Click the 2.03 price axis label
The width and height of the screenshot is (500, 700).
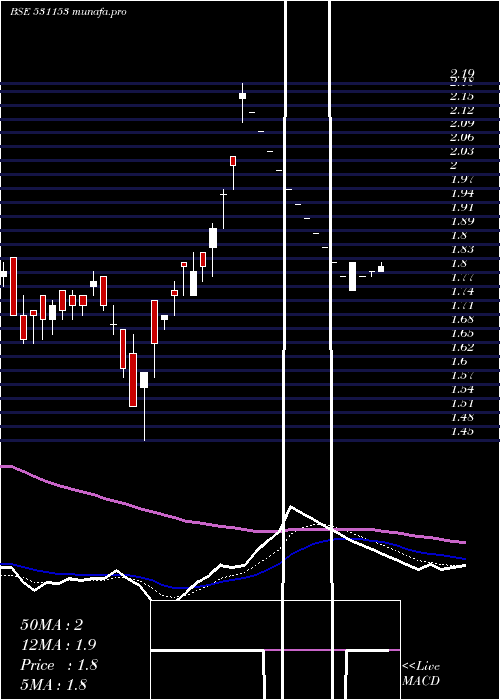point(462,151)
